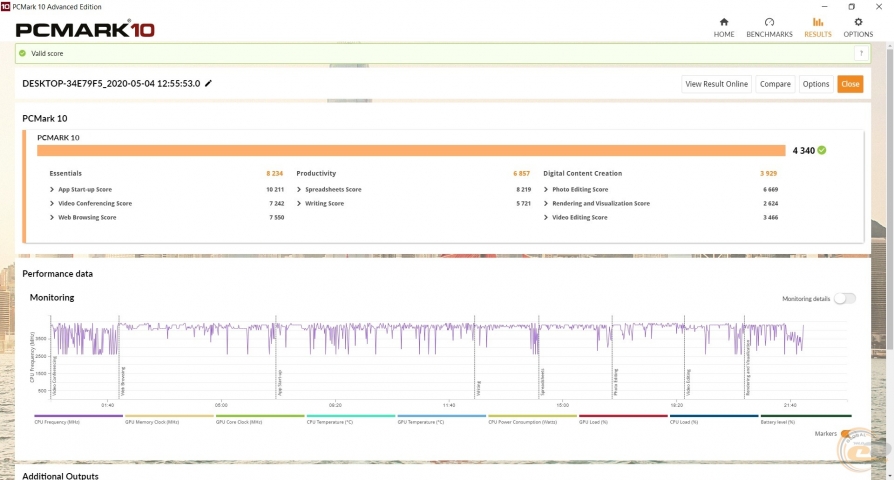
Task: Click App Start-up score value 10 211
Action: (275, 189)
